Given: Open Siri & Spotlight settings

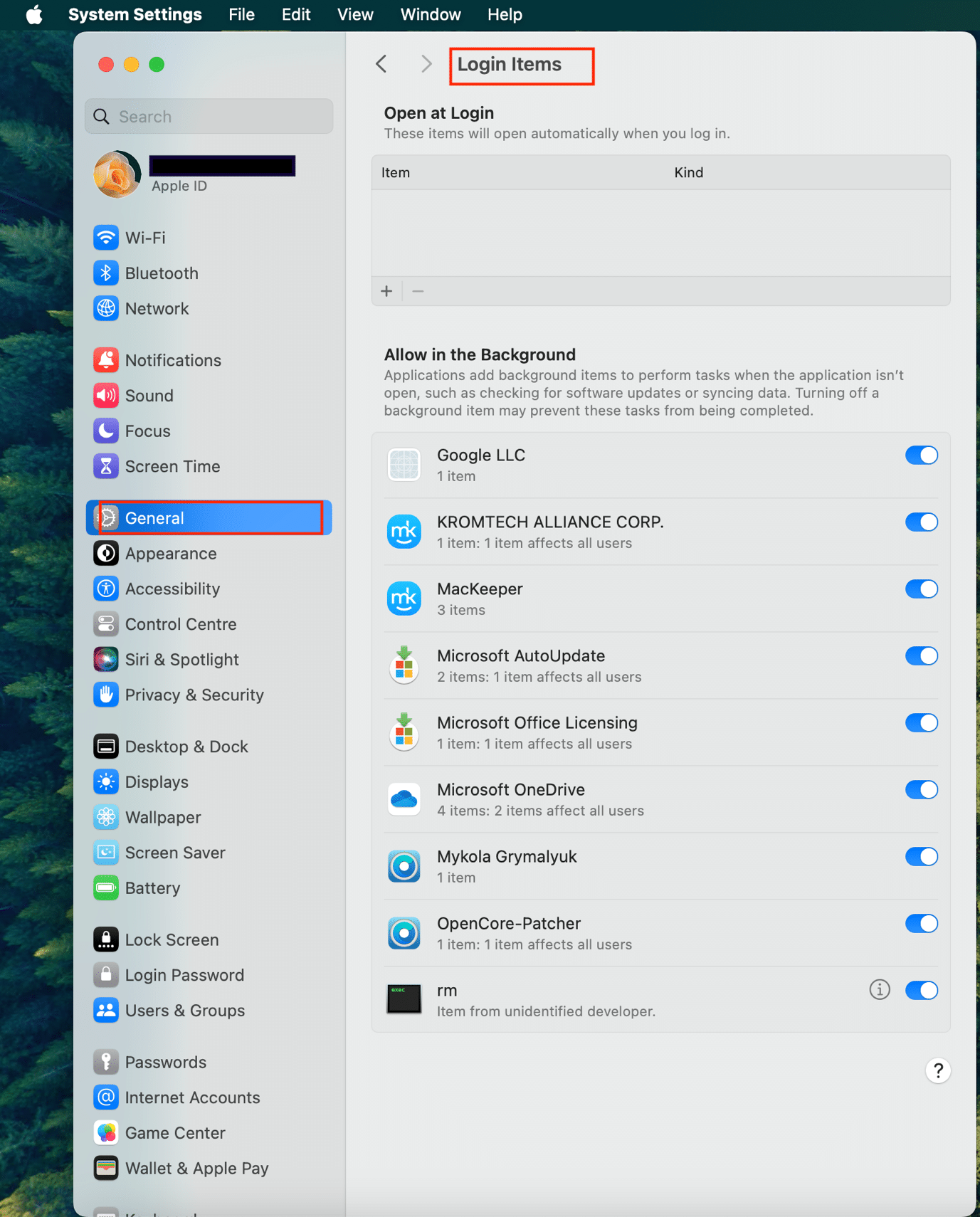Looking at the screenshot, I should [181, 660].
